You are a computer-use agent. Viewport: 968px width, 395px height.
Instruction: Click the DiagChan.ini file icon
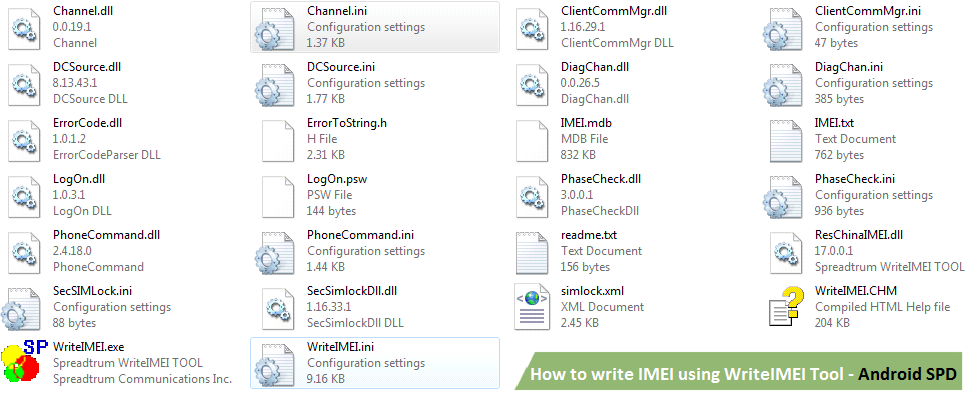[783, 85]
